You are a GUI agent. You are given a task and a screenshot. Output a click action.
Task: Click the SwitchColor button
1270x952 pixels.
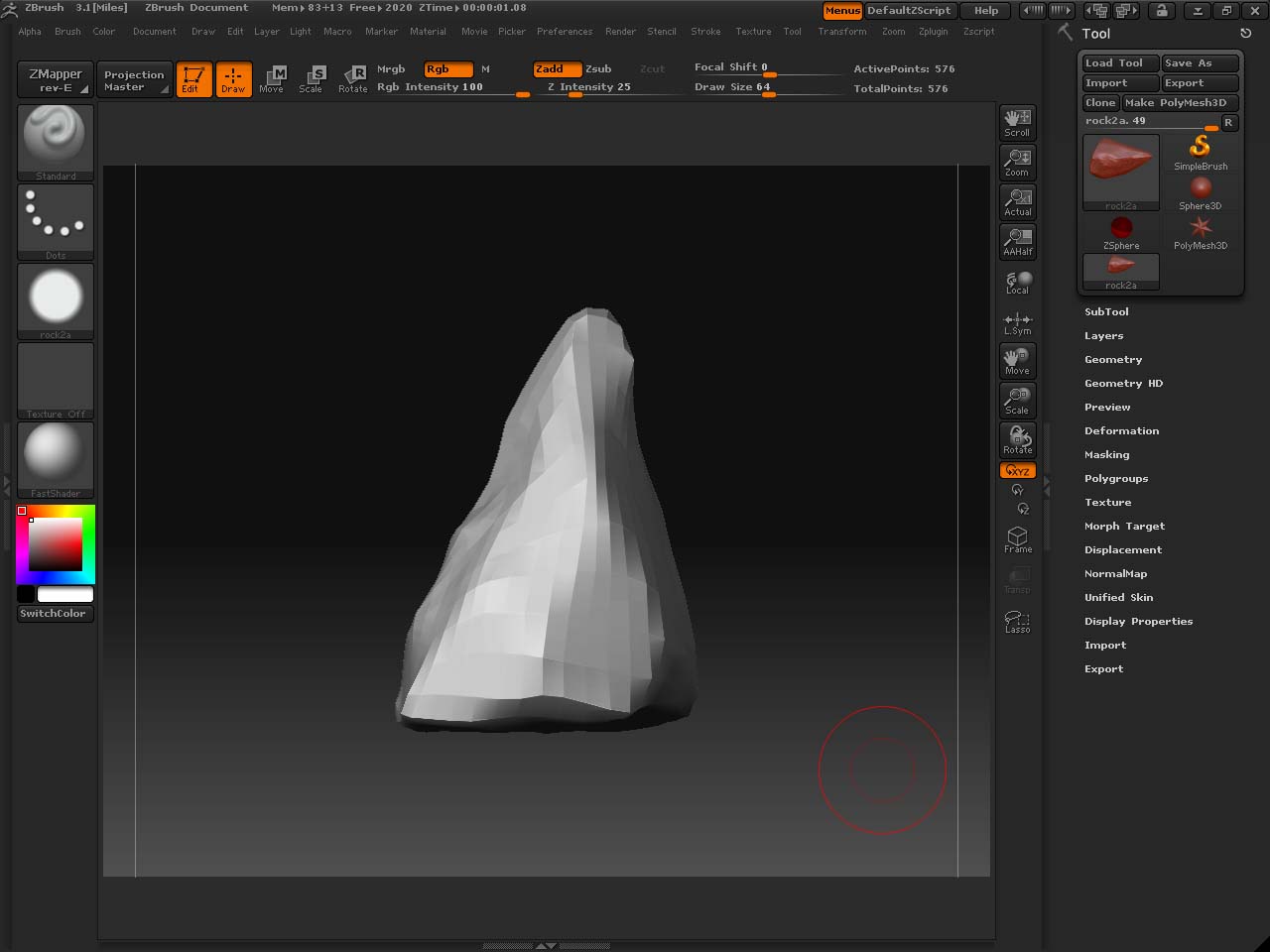(54, 614)
